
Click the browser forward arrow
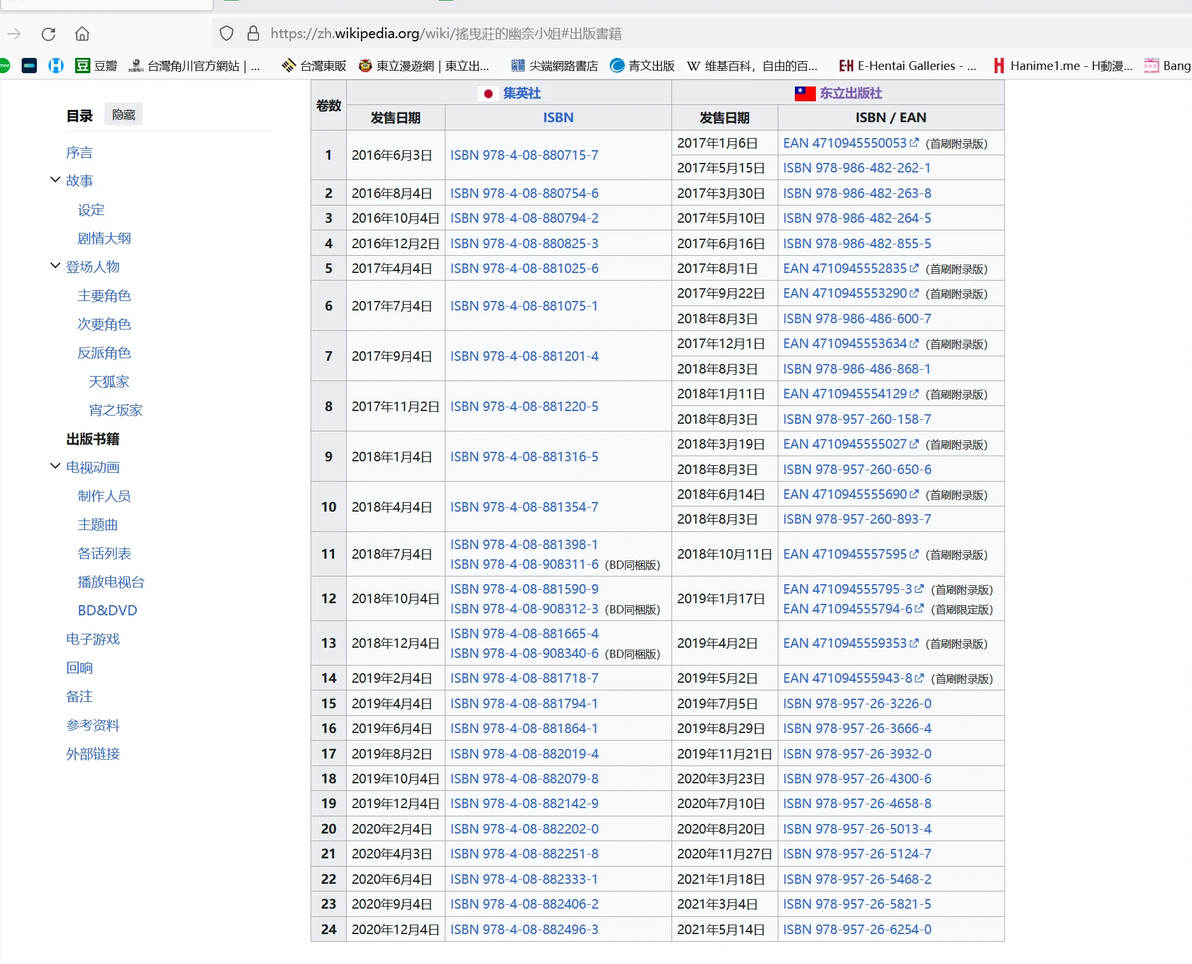(14, 33)
